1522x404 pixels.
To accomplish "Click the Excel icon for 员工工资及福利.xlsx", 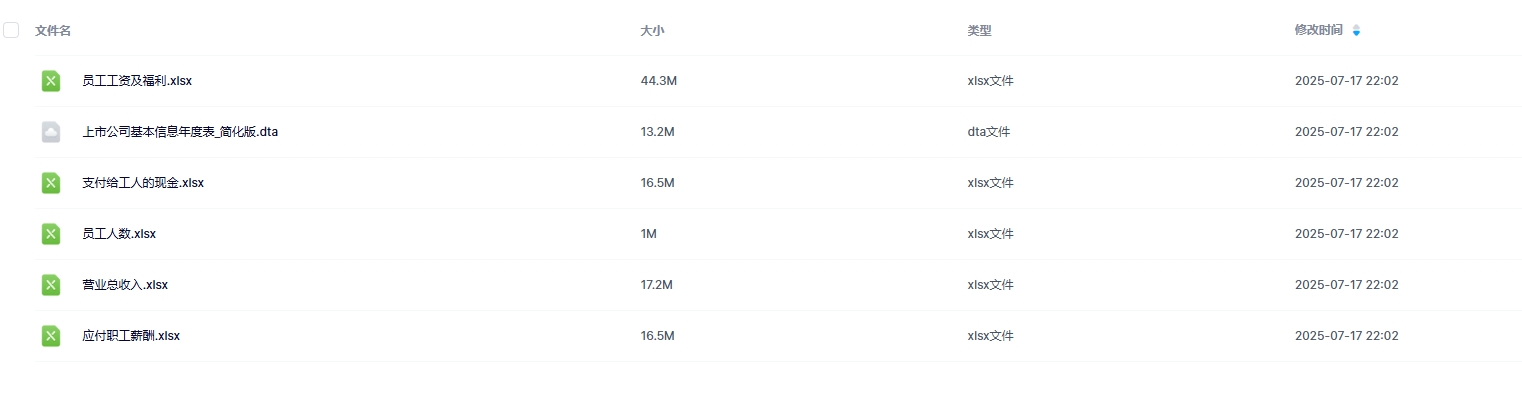I will [51, 81].
